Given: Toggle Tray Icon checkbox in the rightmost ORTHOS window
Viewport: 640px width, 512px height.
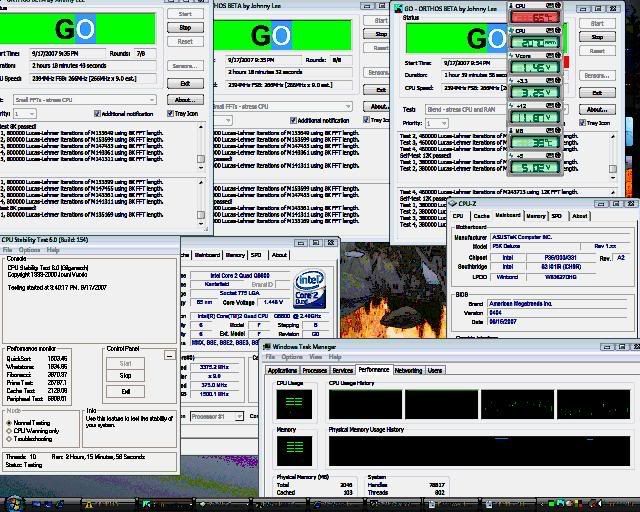Looking at the screenshot, I should point(582,122).
